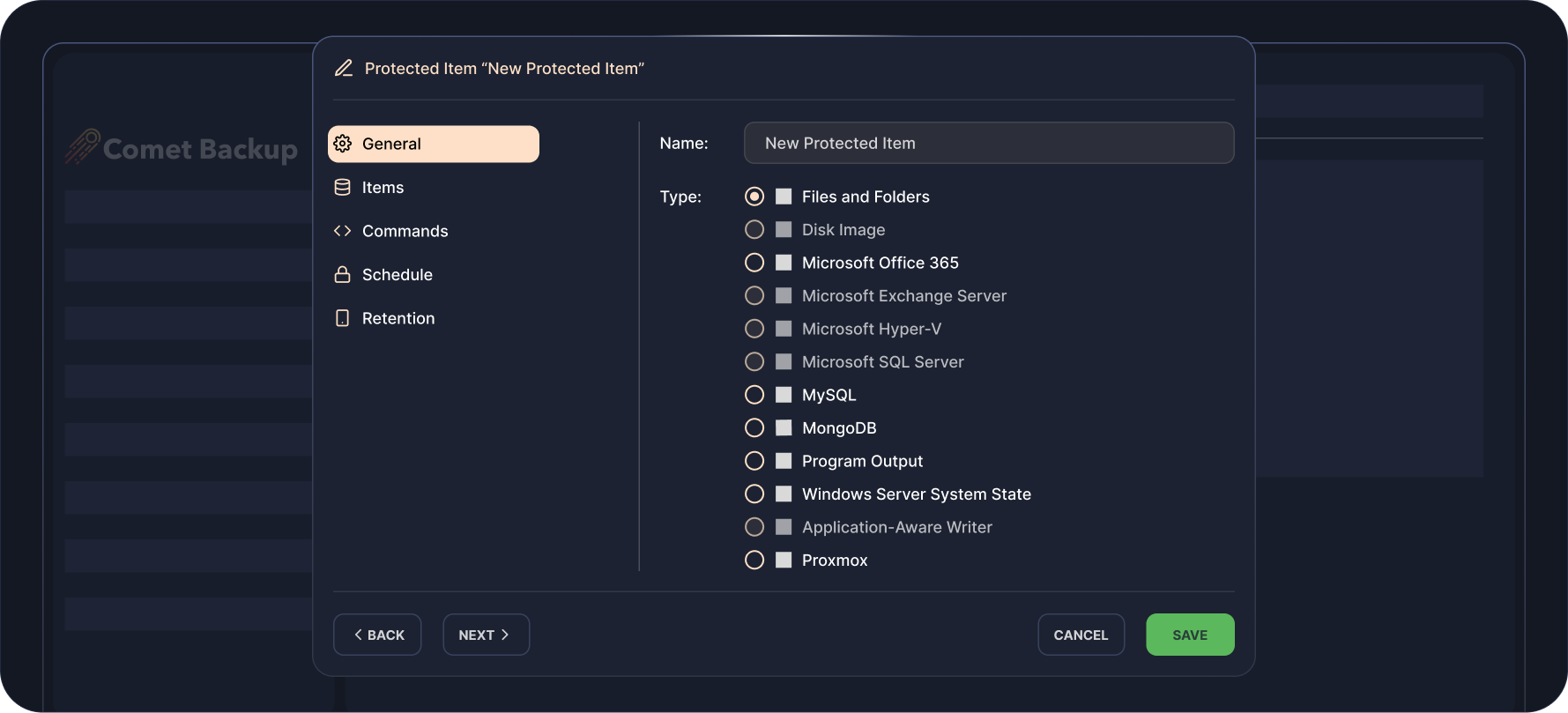Image resolution: width=1568 pixels, height=713 pixels.
Task: Cancel the protected item dialog
Action: 1081,635
